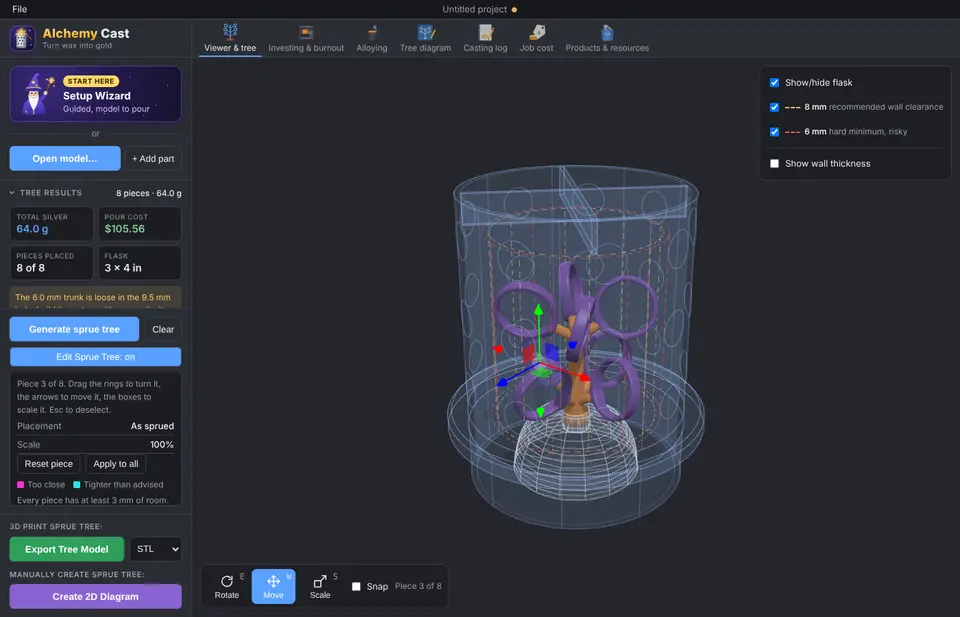Click Export Tree Model button

pyautogui.click(x=67, y=549)
